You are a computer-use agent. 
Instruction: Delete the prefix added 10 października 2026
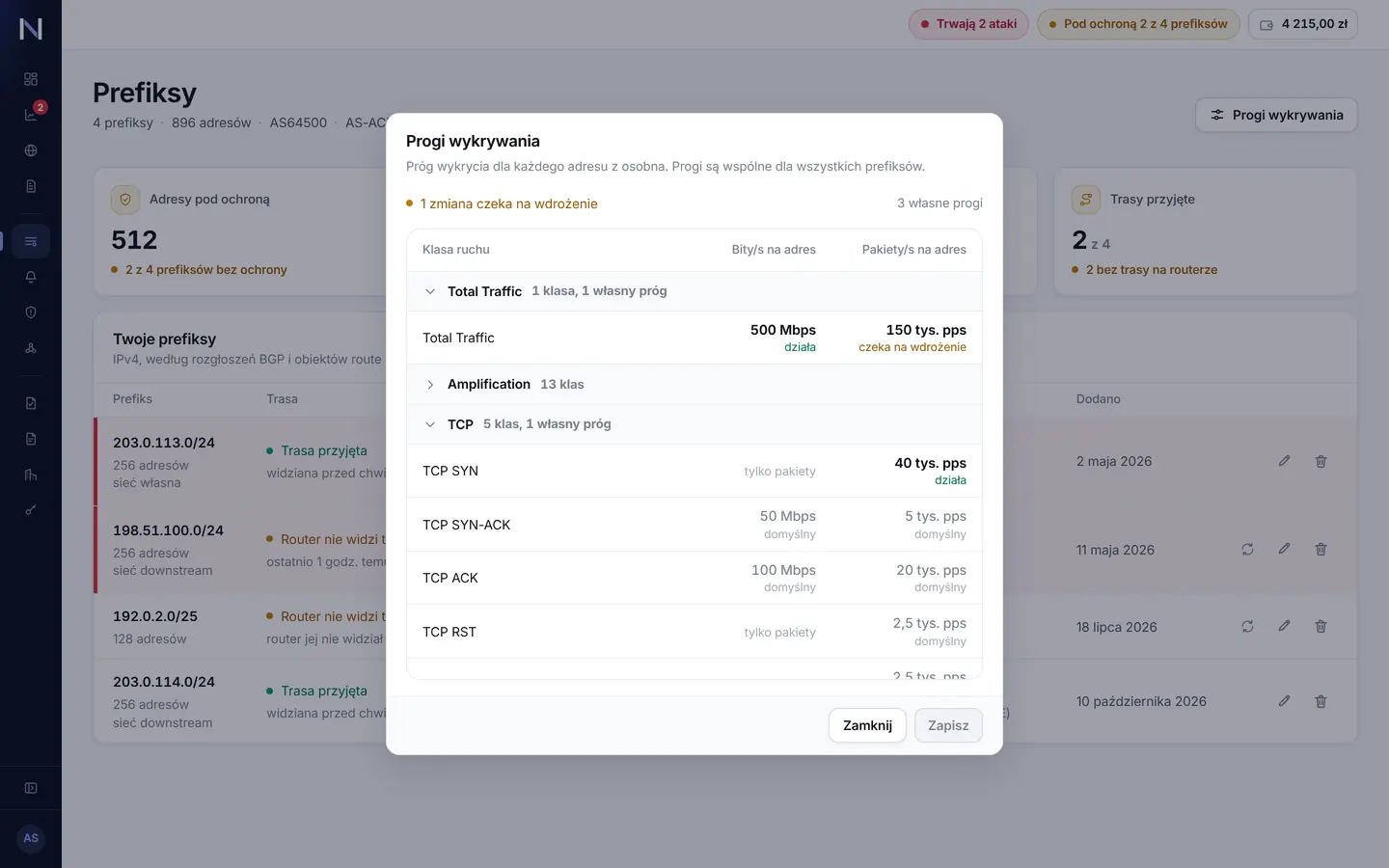click(x=1321, y=701)
